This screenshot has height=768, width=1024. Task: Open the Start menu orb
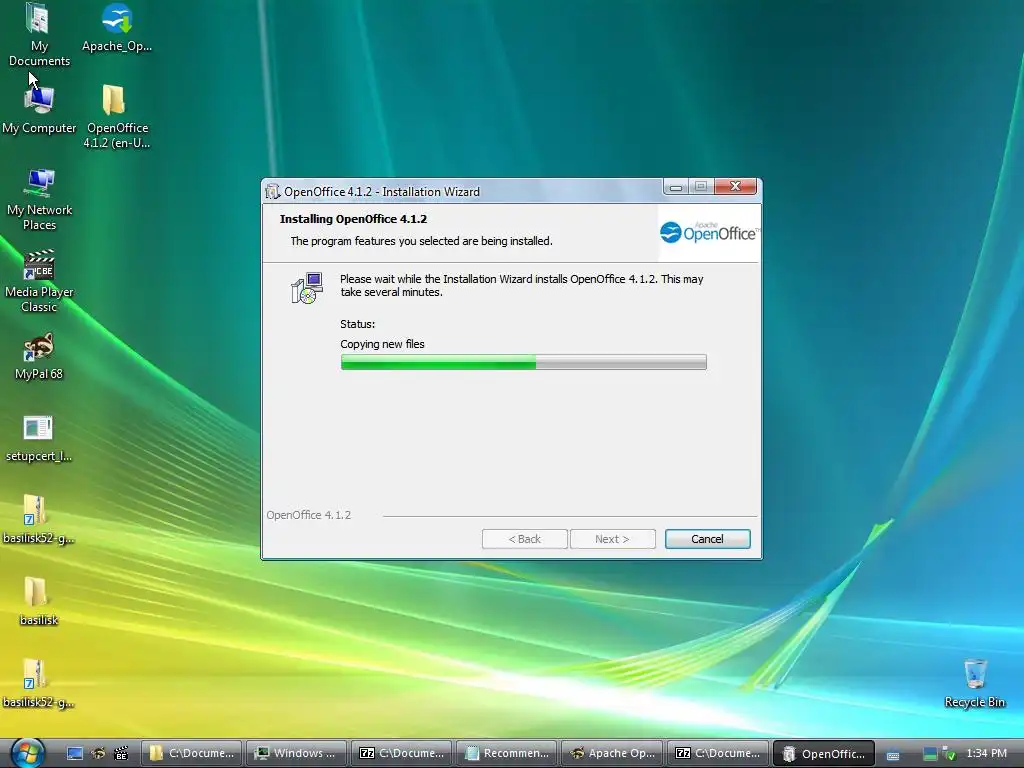pyautogui.click(x=26, y=753)
